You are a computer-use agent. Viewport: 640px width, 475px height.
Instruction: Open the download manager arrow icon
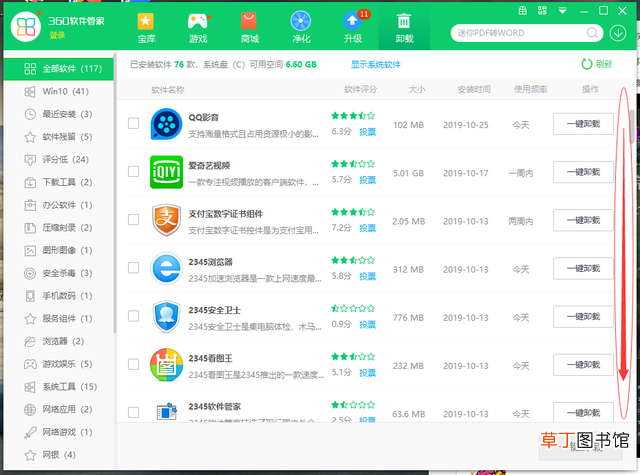(x=618, y=33)
